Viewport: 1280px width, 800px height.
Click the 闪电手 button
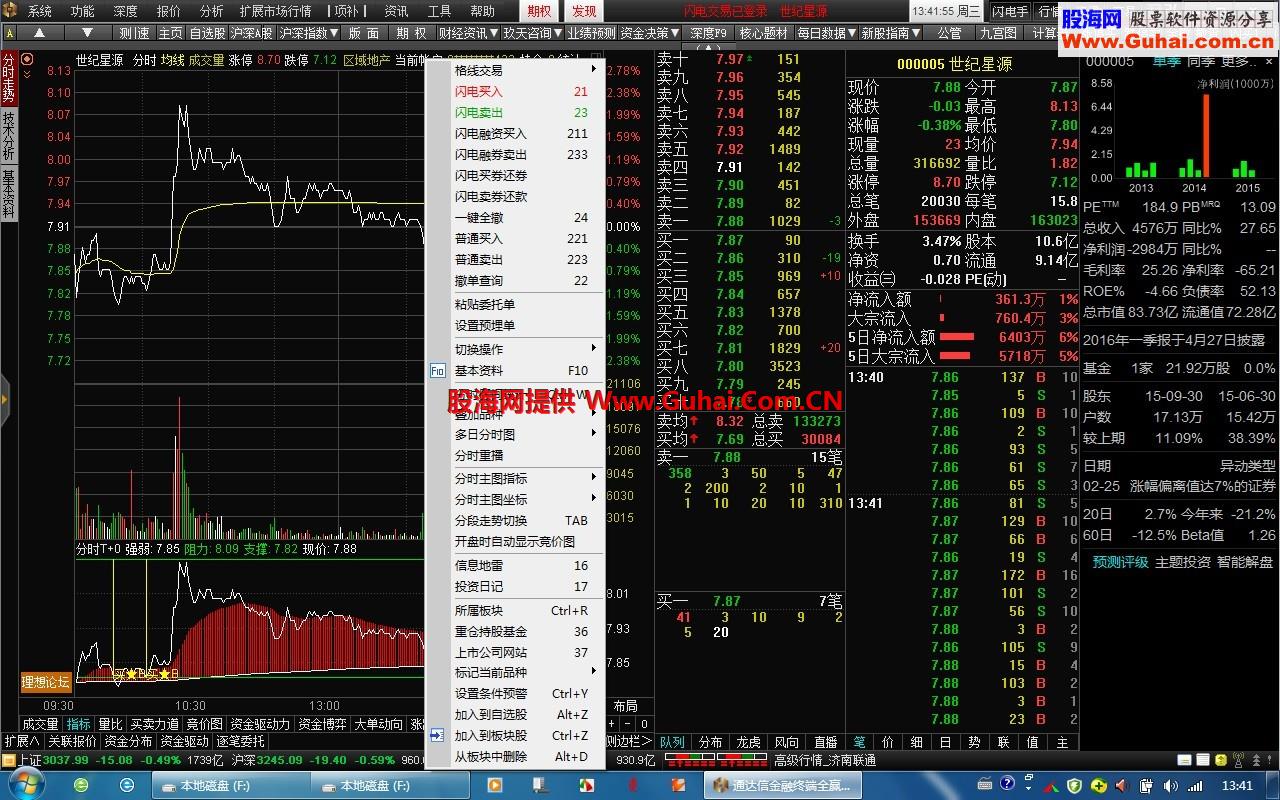[1010, 12]
